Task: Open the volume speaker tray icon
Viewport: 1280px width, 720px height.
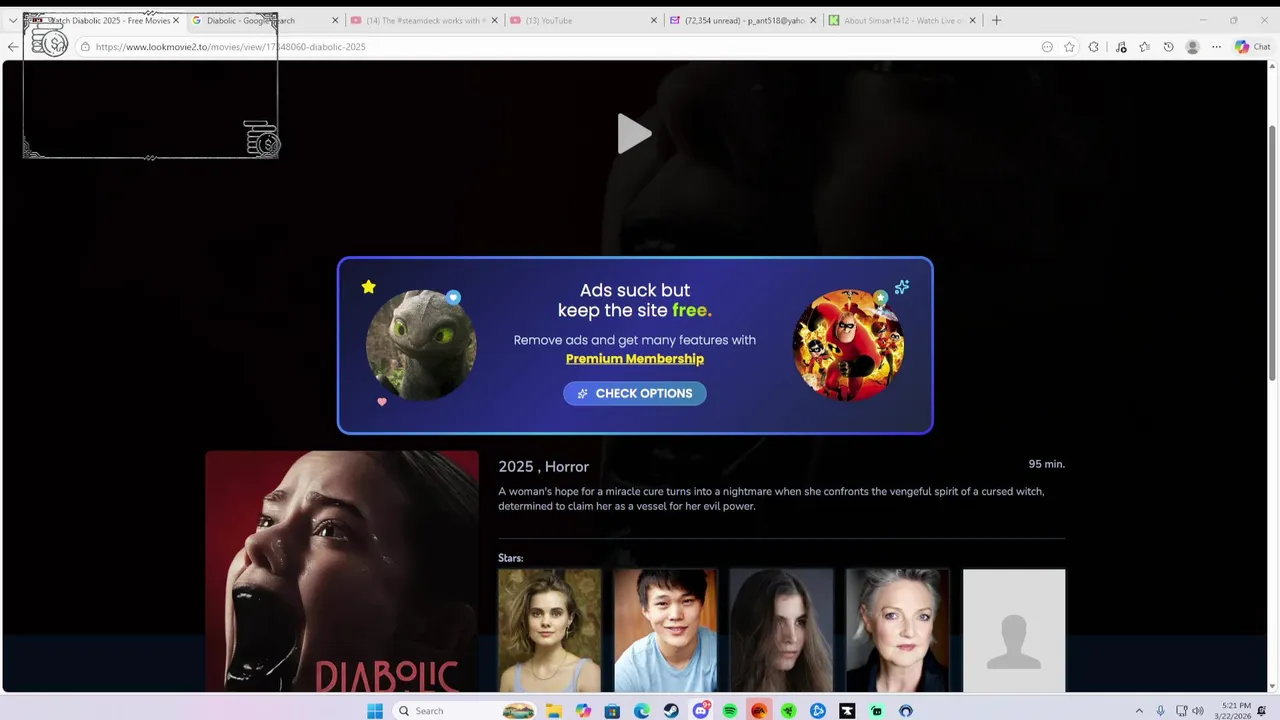Action: pyautogui.click(x=1198, y=711)
